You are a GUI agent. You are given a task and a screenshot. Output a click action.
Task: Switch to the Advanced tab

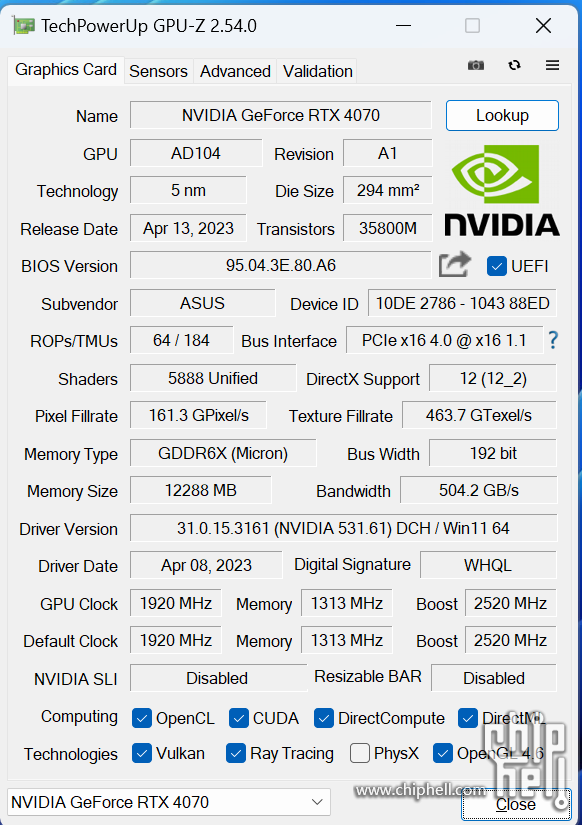pyautogui.click(x=235, y=71)
